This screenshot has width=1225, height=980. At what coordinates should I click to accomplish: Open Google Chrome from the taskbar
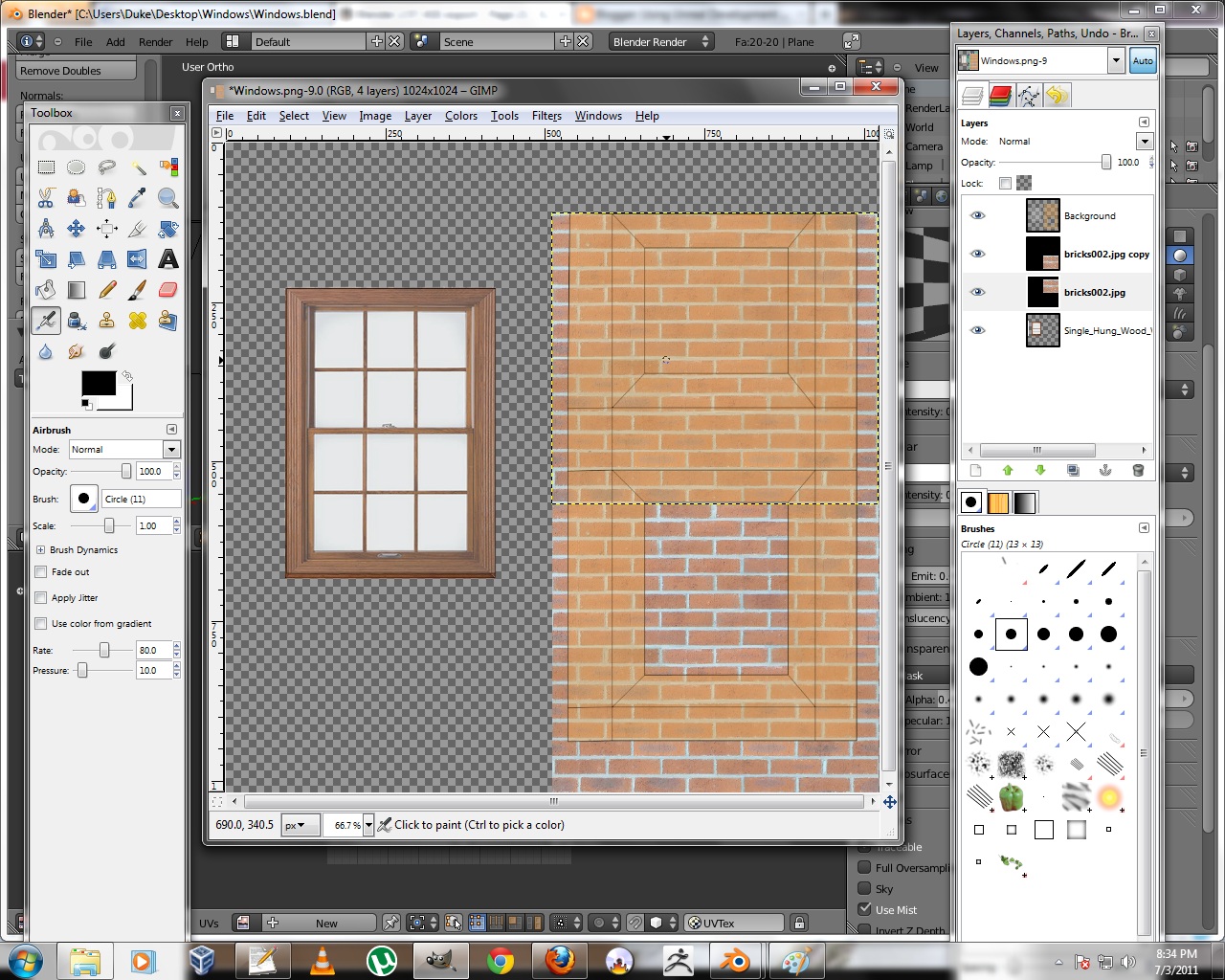(x=501, y=960)
